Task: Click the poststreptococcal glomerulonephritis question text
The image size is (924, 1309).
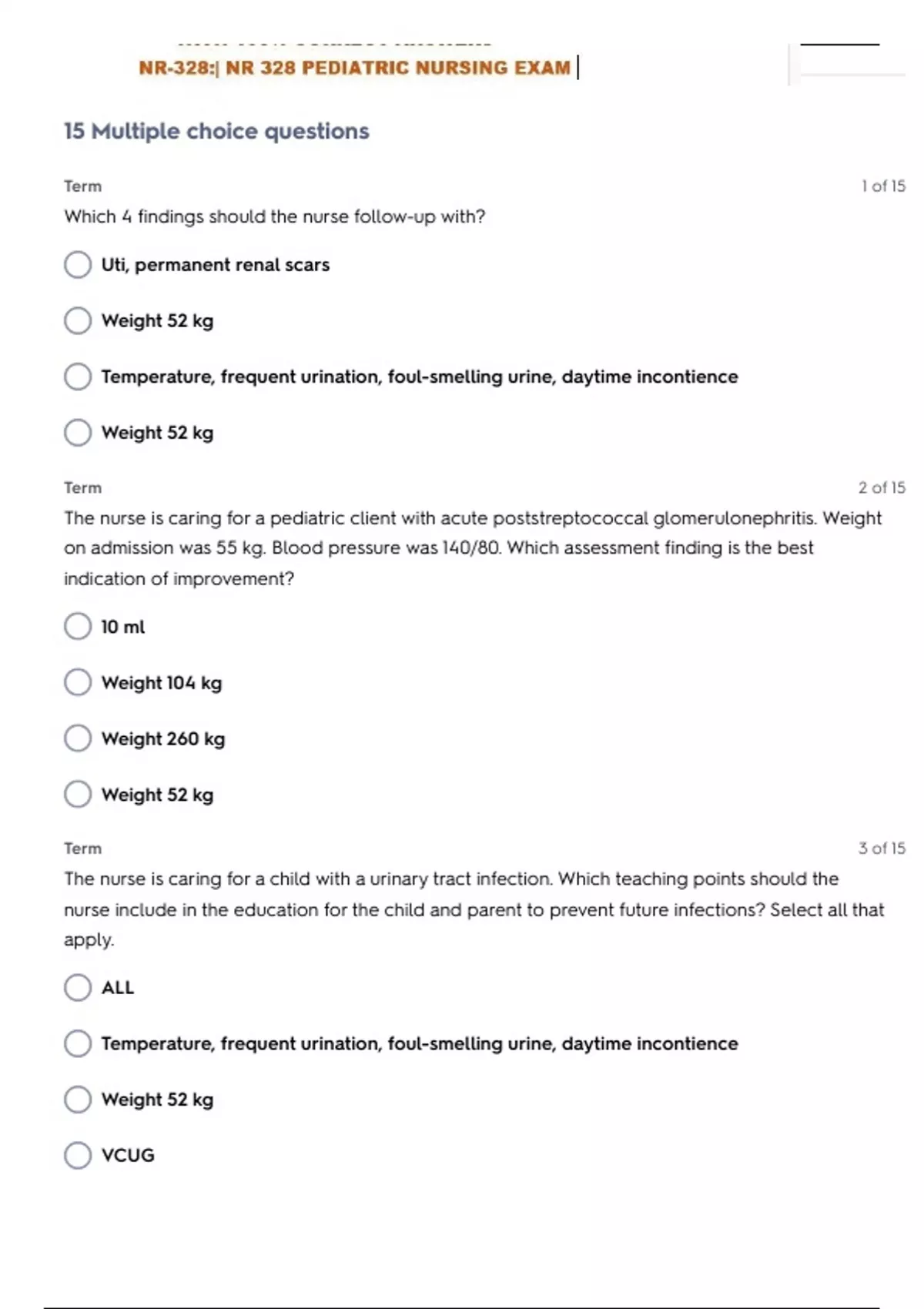Action: pos(471,547)
